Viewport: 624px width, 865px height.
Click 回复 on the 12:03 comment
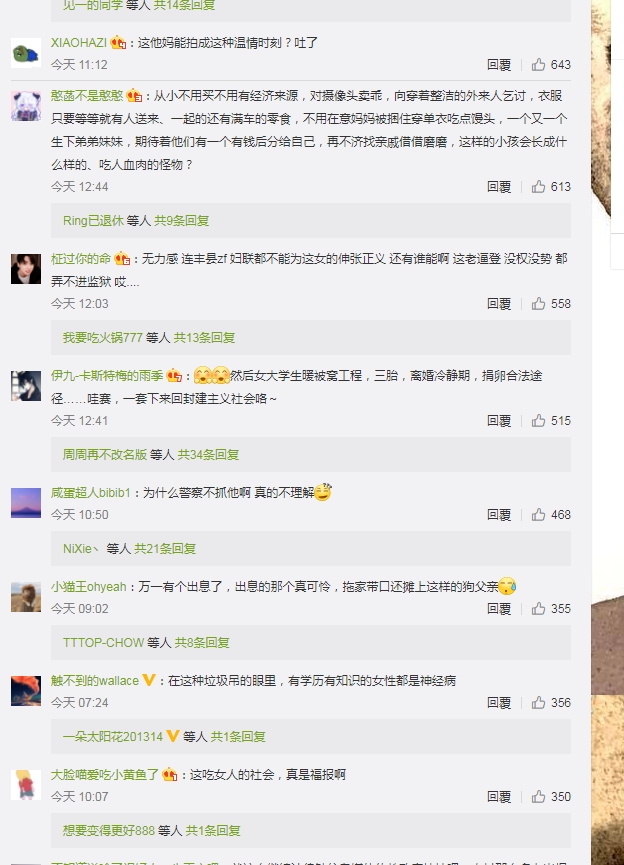click(x=499, y=304)
